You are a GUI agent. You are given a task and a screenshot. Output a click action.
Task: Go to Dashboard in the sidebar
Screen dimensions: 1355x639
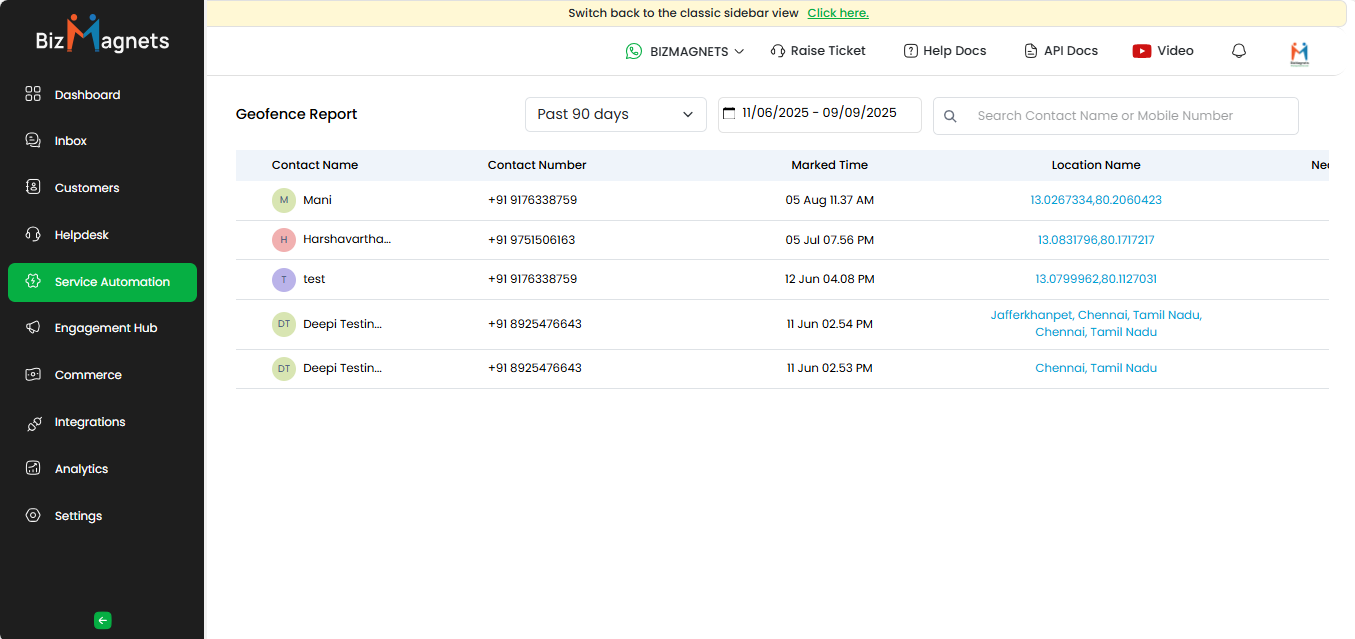pos(87,95)
